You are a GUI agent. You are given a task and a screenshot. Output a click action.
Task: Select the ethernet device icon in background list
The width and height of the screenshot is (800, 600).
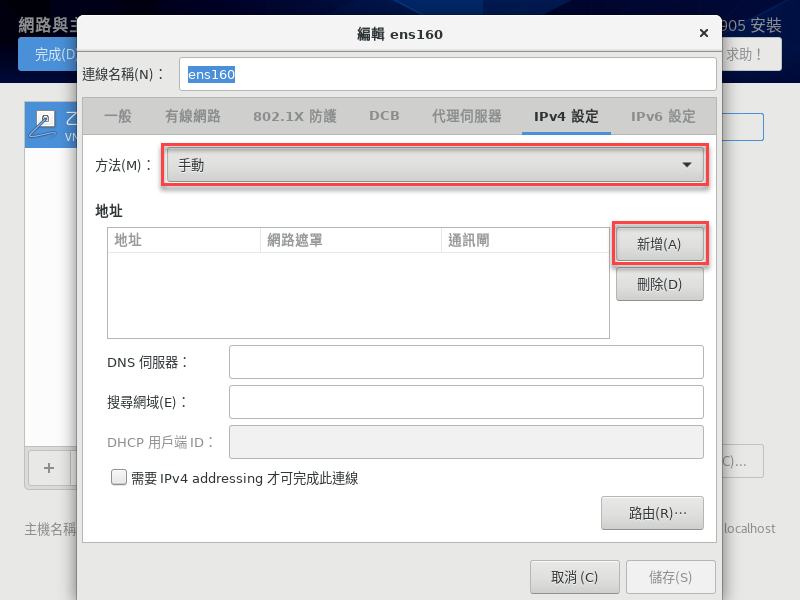[x=42, y=125]
